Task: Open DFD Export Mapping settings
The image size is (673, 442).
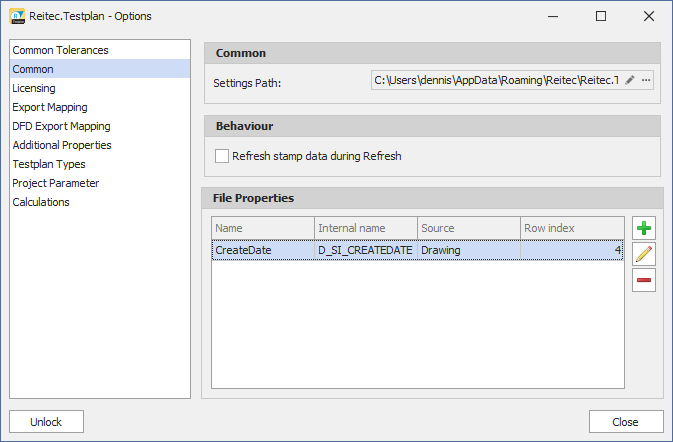Action: click(61, 126)
